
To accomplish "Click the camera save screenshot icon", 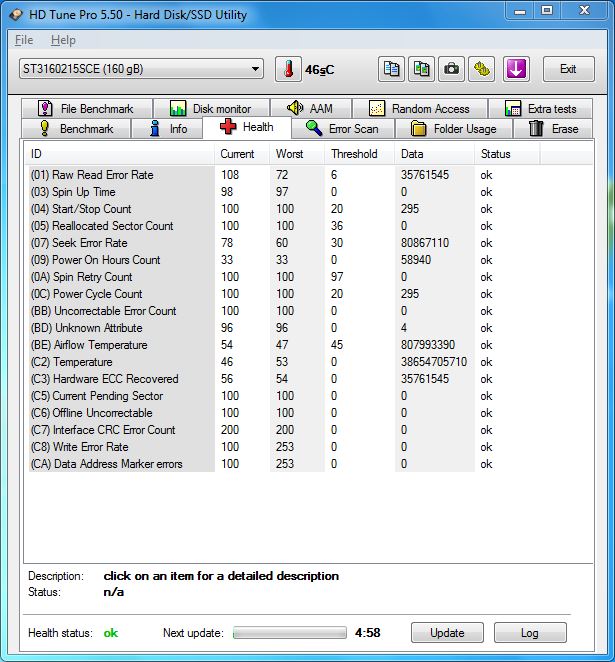I will point(451,69).
